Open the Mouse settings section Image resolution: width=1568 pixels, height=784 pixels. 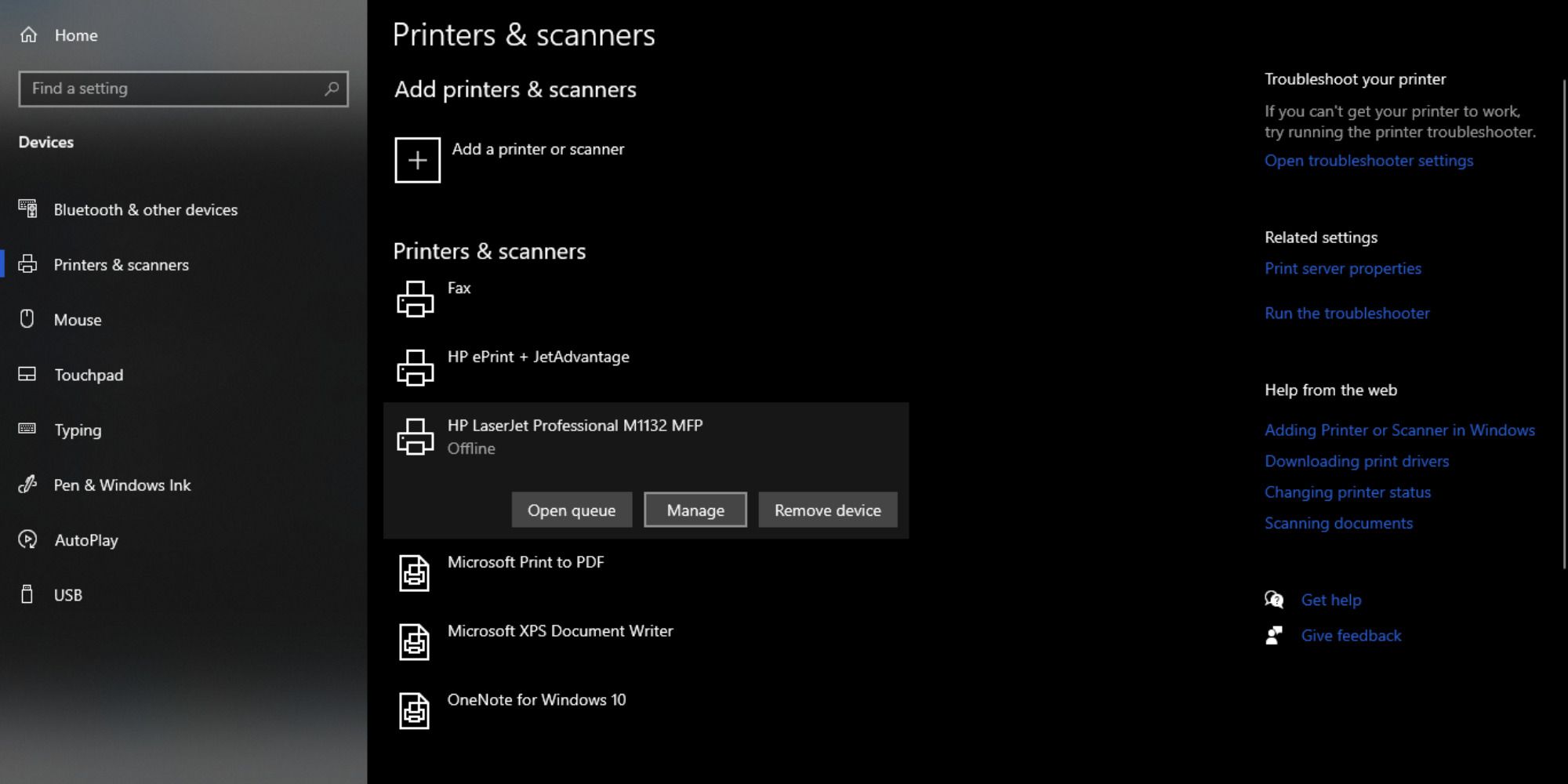point(78,320)
